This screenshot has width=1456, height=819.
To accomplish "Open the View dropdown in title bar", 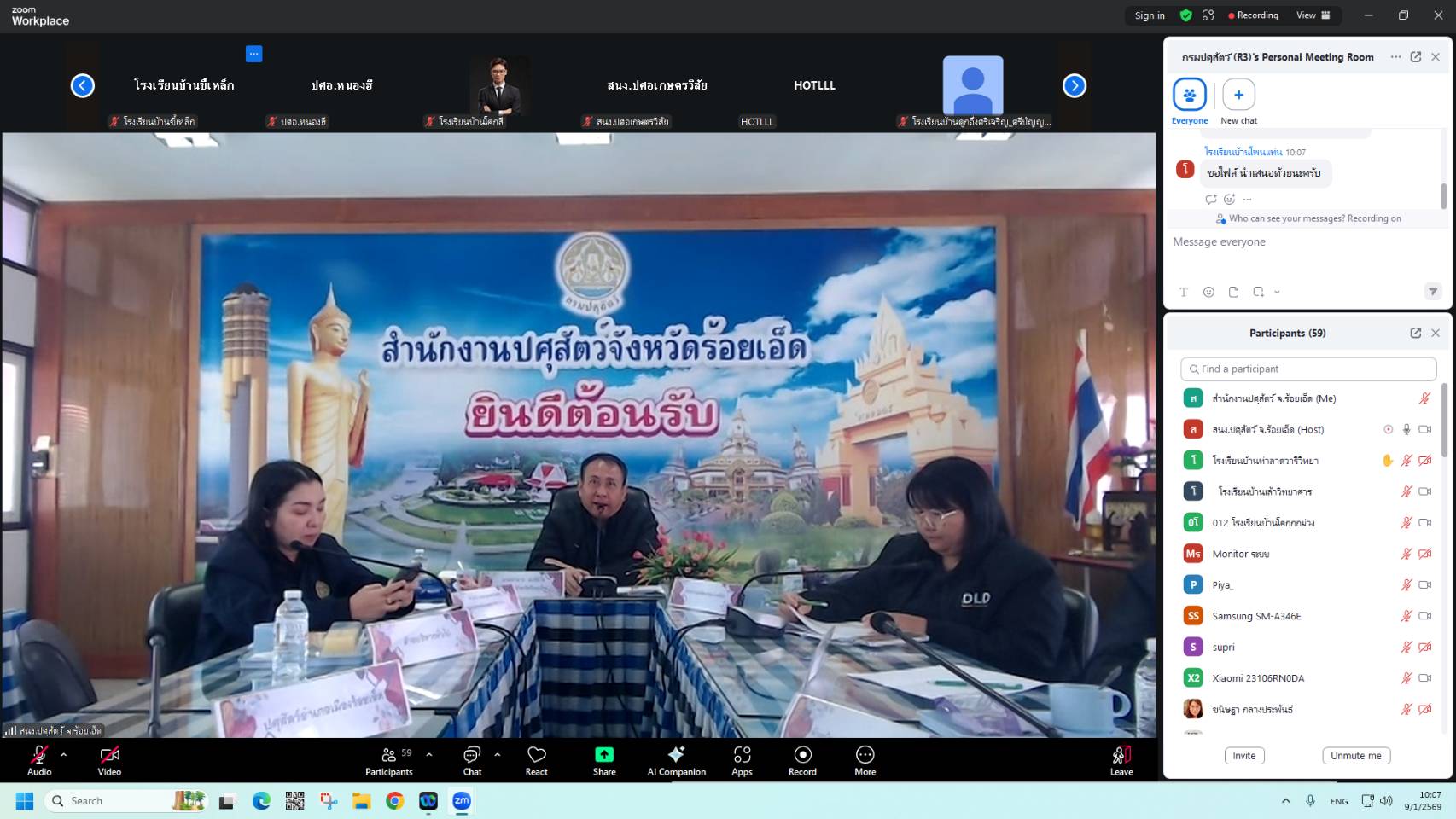I will (x=1313, y=15).
